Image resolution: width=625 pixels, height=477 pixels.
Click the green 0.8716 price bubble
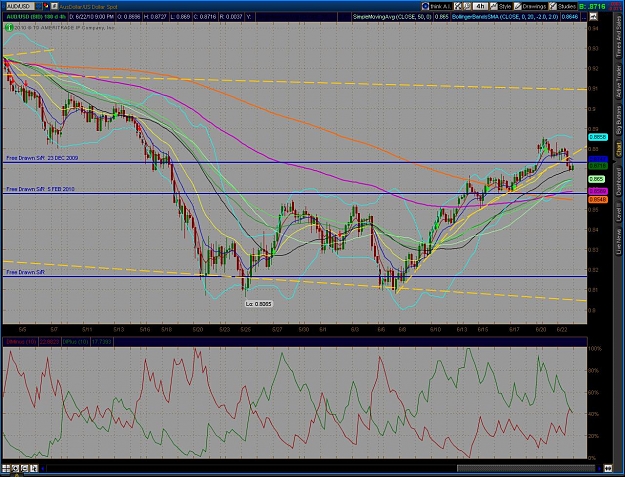pyautogui.click(x=598, y=166)
